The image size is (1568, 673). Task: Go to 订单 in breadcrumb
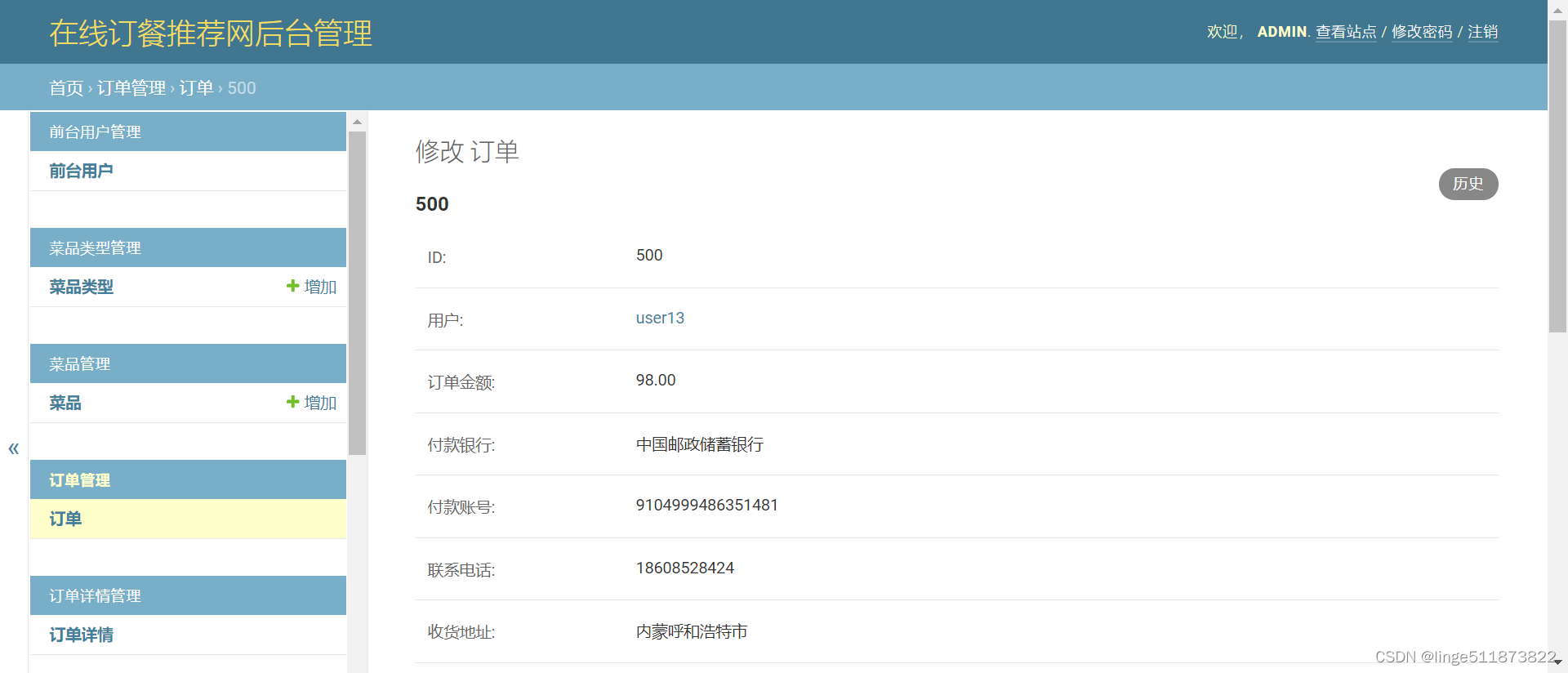(x=196, y=87)
